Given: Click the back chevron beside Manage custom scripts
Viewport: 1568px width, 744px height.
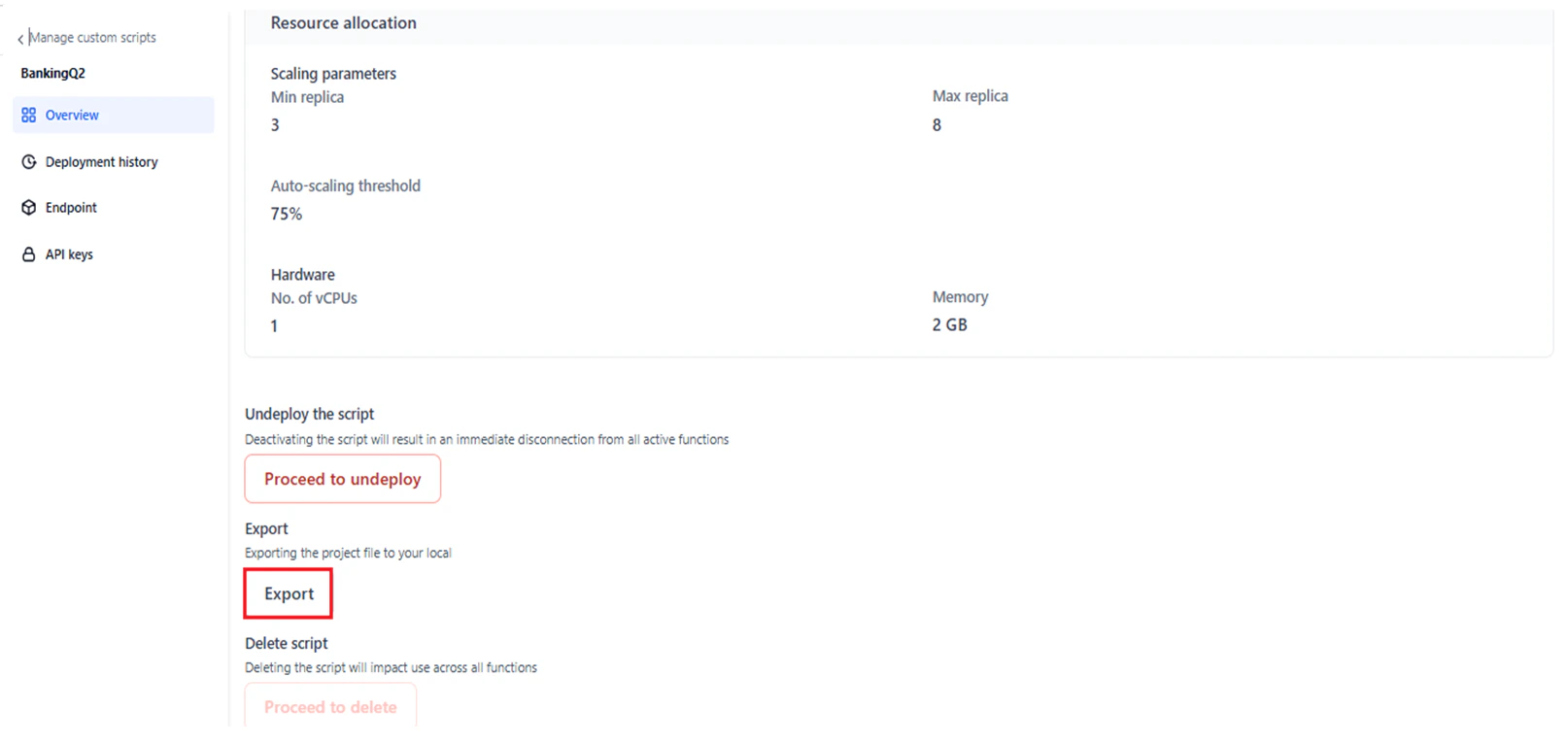Looking at the screenshot, I should [x=18, y=38].
